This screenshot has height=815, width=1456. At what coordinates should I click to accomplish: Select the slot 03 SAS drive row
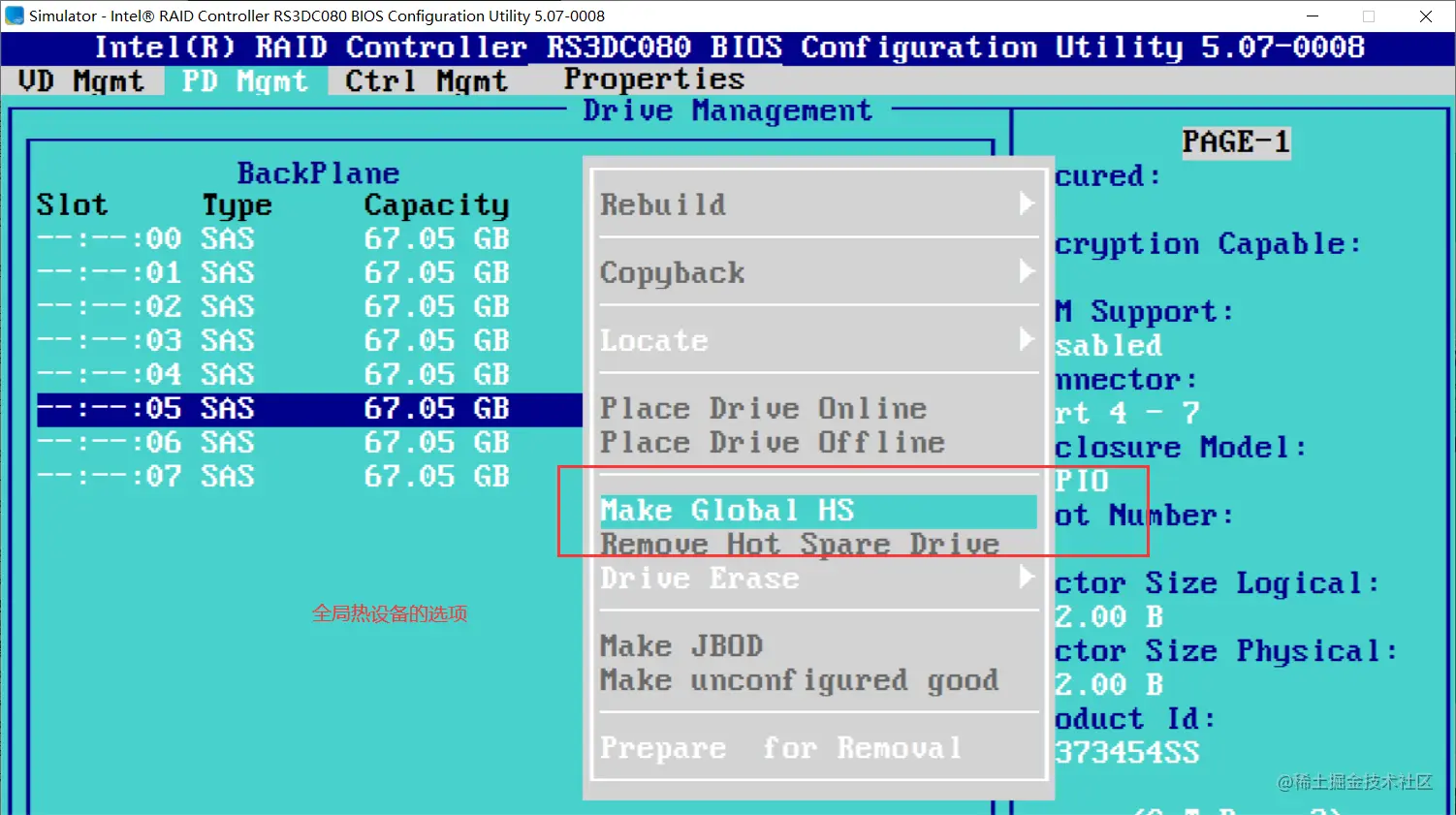click(x=273, y=340)
